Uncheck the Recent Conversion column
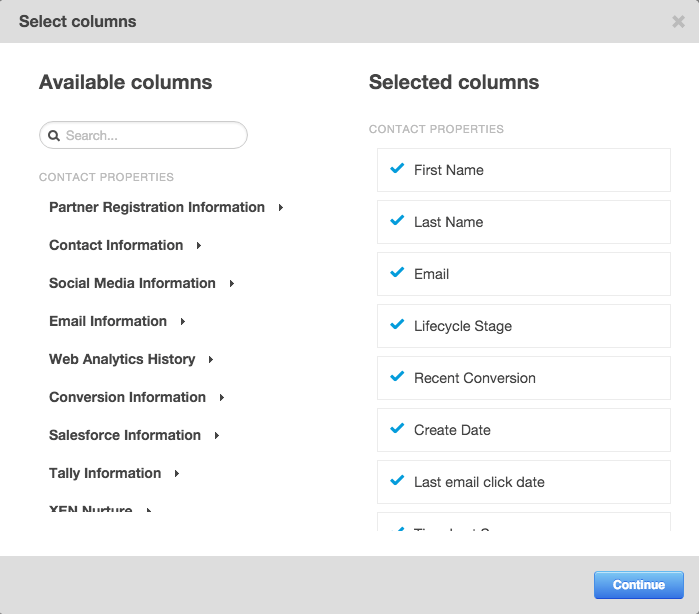 [397, 377]
